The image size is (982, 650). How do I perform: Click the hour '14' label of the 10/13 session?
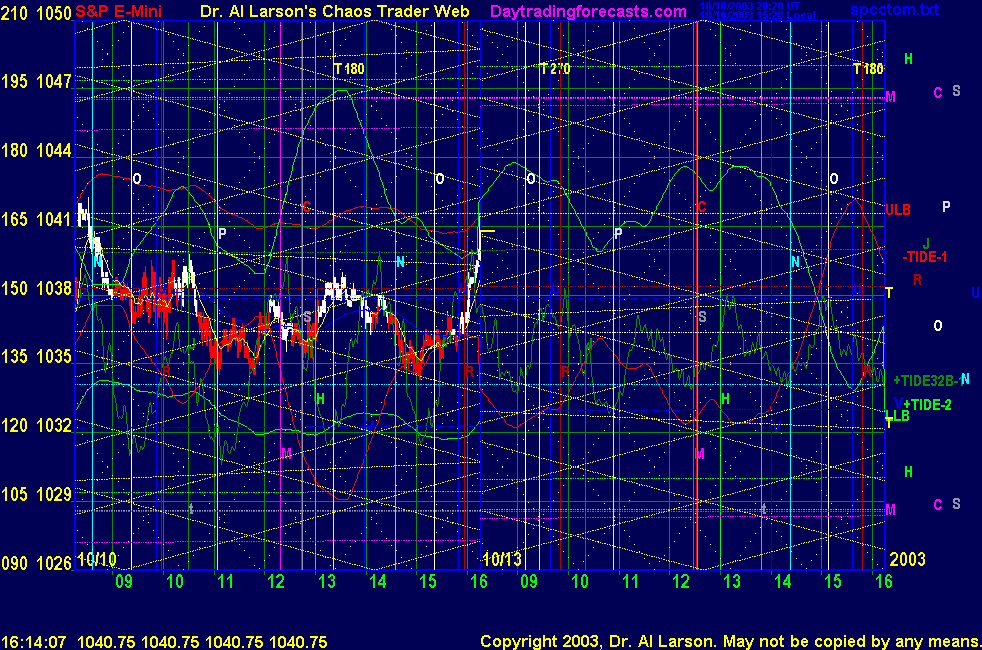783,582
